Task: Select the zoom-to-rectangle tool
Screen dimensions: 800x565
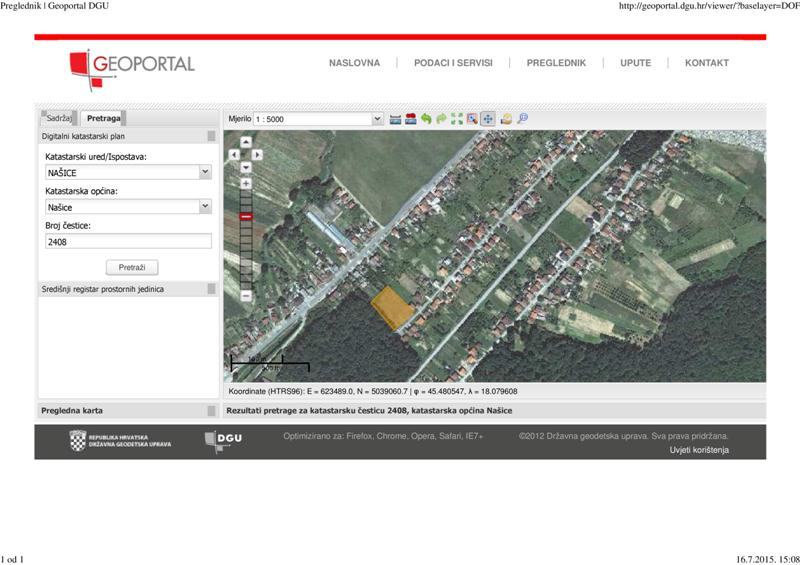Action: click(x=472, y=119)
